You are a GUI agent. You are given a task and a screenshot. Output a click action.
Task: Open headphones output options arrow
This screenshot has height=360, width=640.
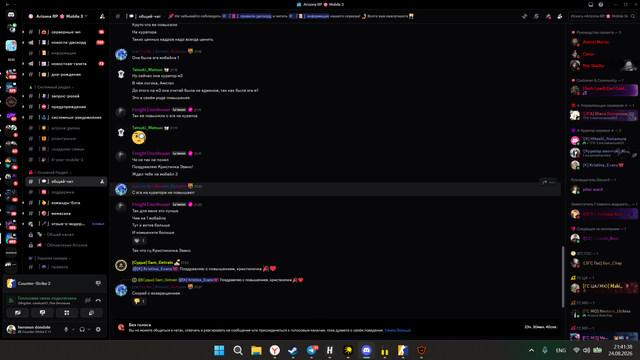pyautogui.click(x=89, y=329)
